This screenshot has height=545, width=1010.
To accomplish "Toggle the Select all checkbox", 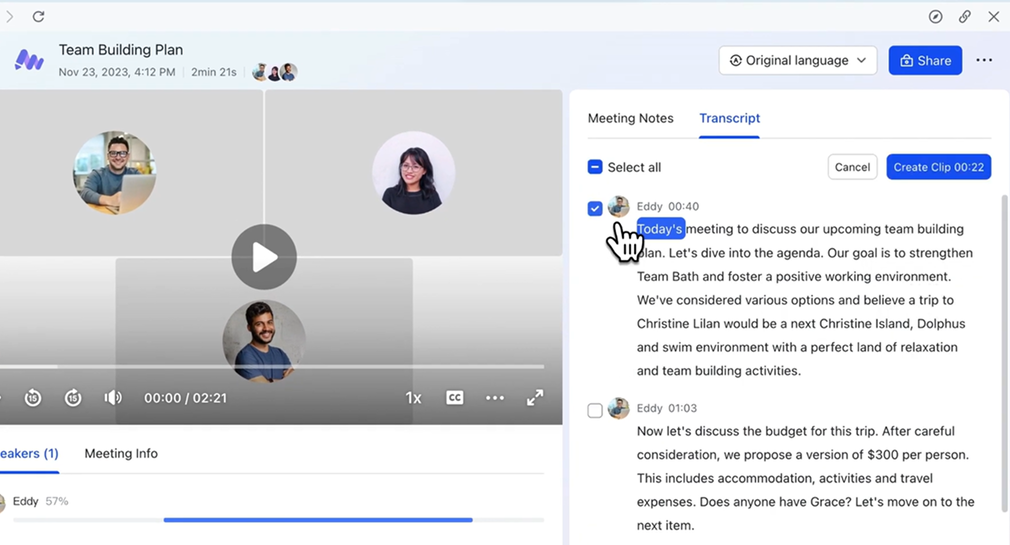I will [595, 167].
